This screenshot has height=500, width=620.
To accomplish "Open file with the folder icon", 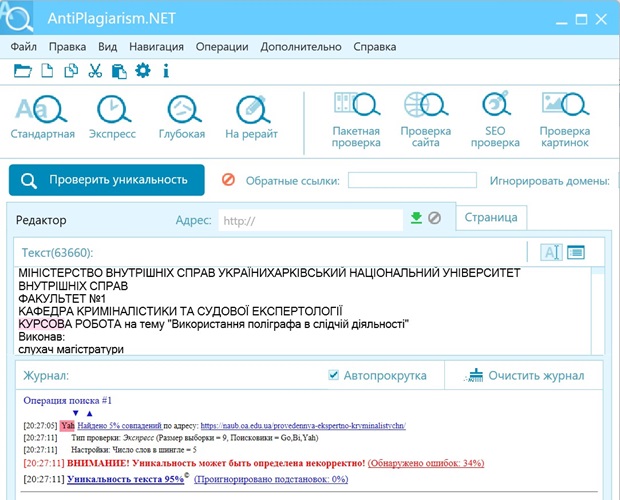I will pos(23,71).
